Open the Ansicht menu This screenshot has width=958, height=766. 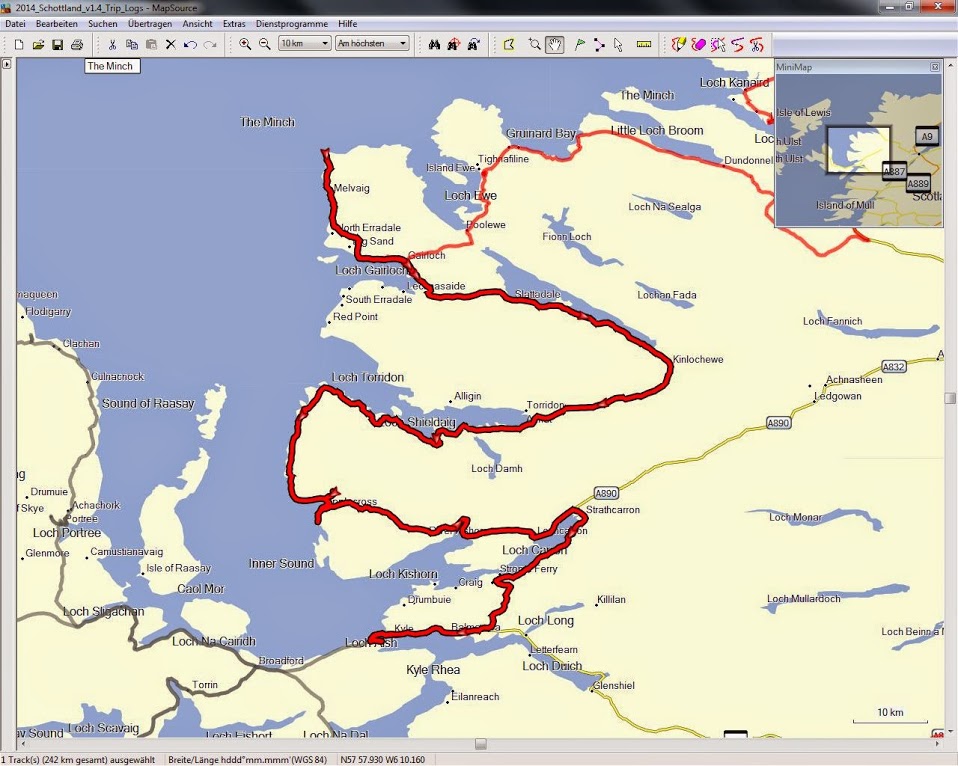pos(197,23)
